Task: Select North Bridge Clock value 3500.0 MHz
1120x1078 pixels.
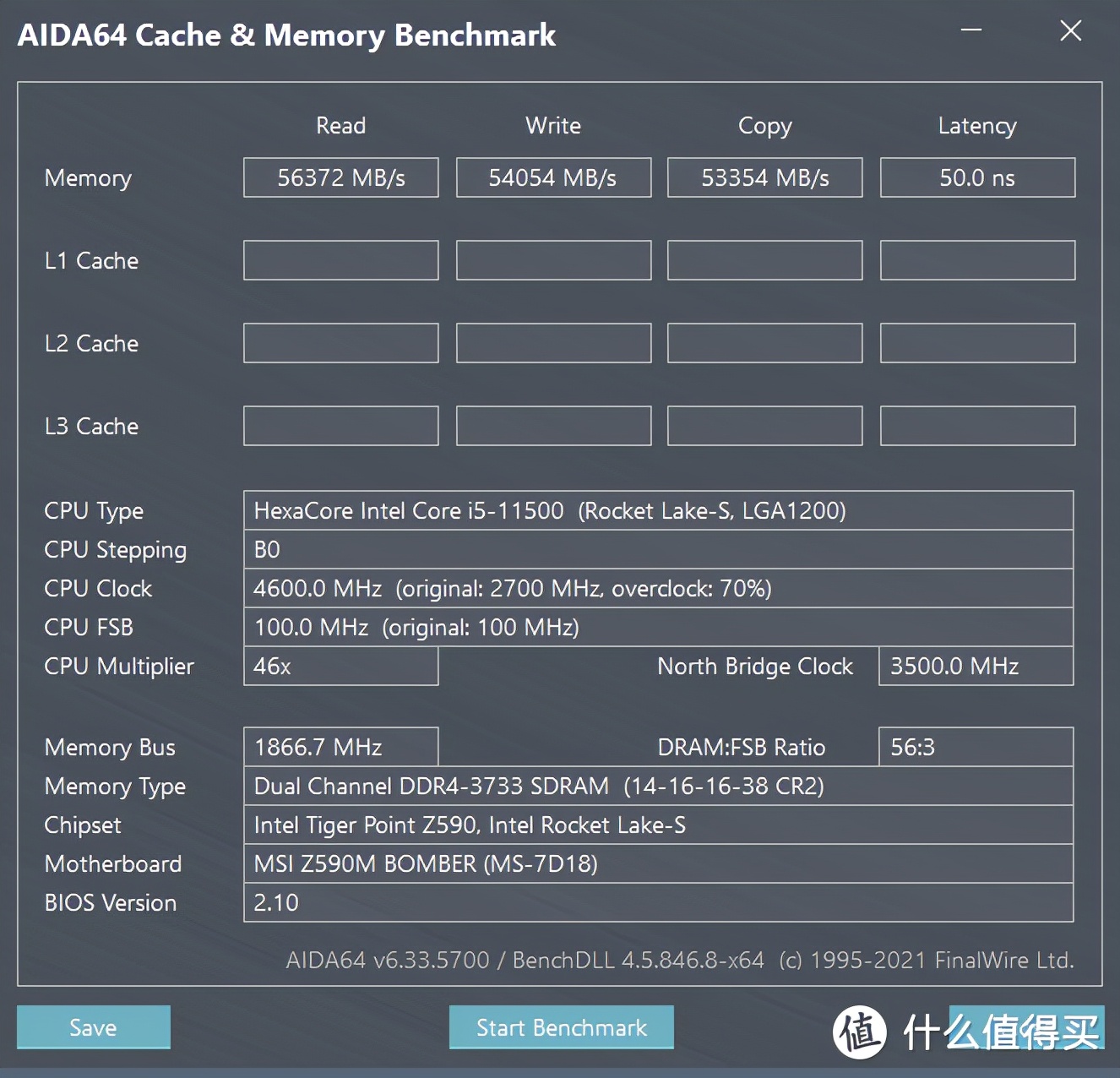Action: pos(976,666)
